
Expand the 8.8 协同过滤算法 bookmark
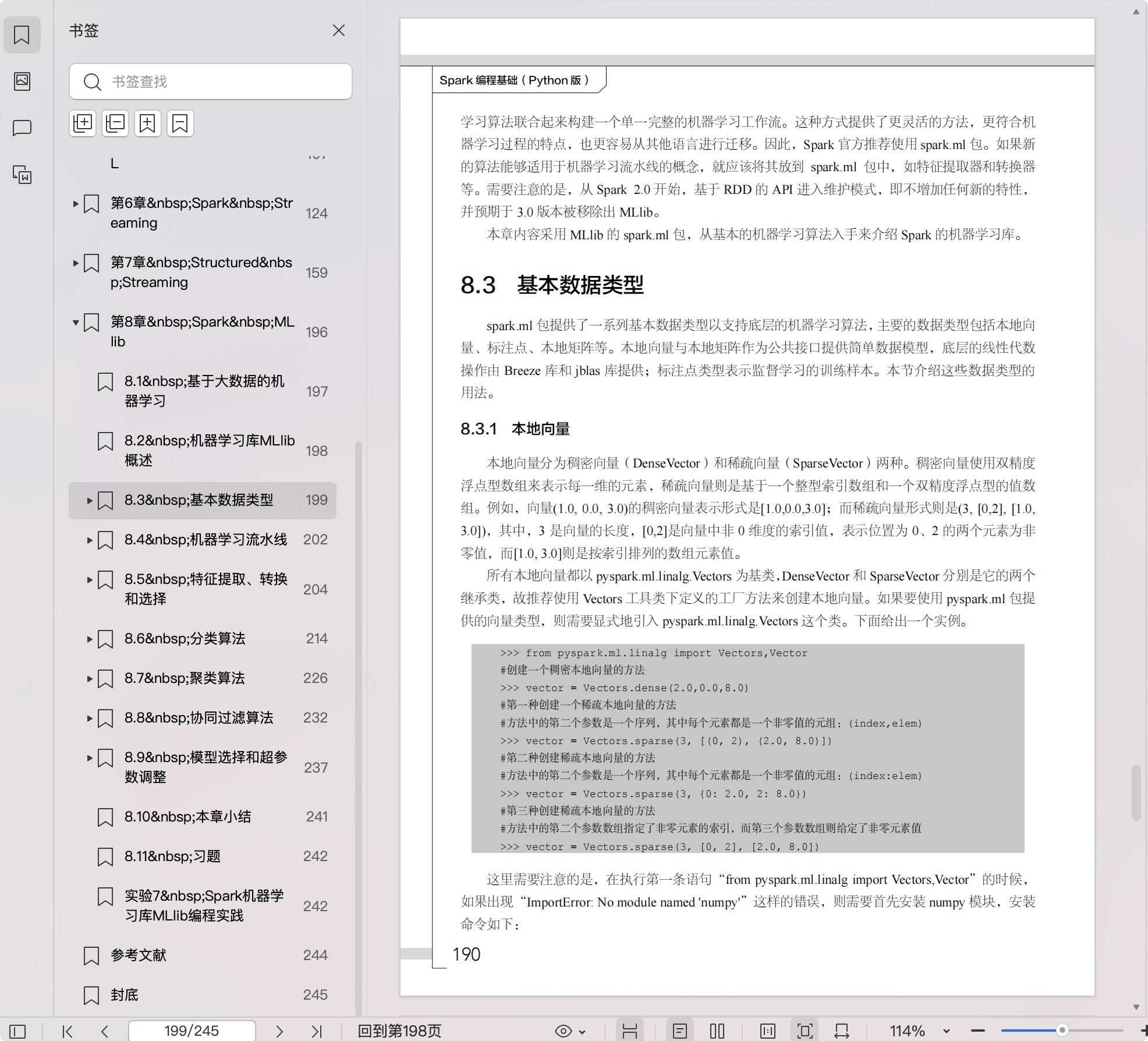[x=90, y=718]
